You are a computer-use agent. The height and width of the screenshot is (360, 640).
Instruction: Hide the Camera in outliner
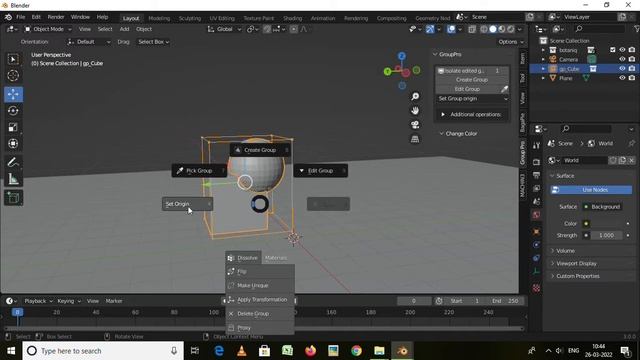(x=622, y=59)
